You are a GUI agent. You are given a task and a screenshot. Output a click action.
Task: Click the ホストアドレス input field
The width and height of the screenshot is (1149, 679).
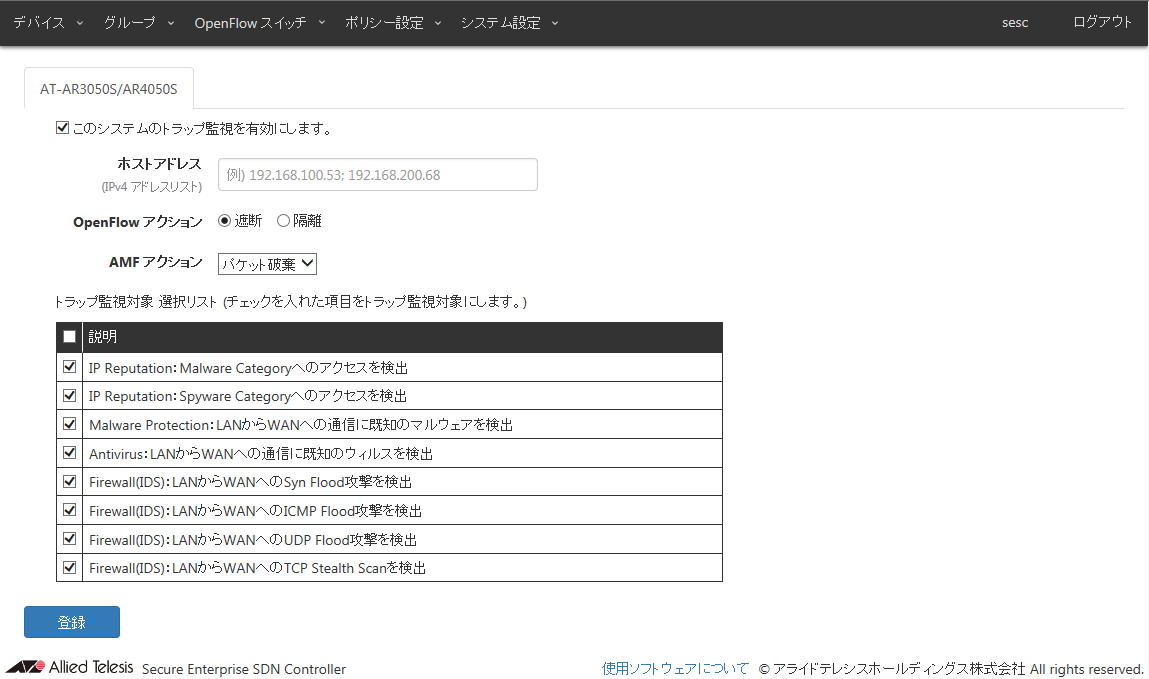tap(377, 174)
